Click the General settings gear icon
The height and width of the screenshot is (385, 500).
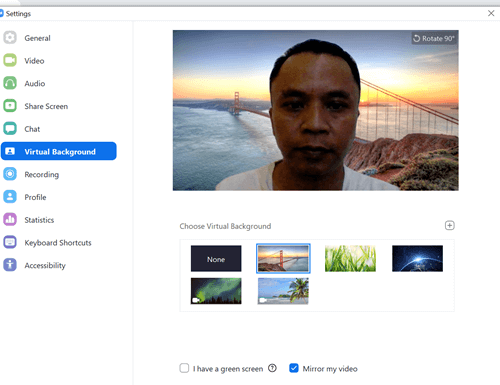(10, 38)
